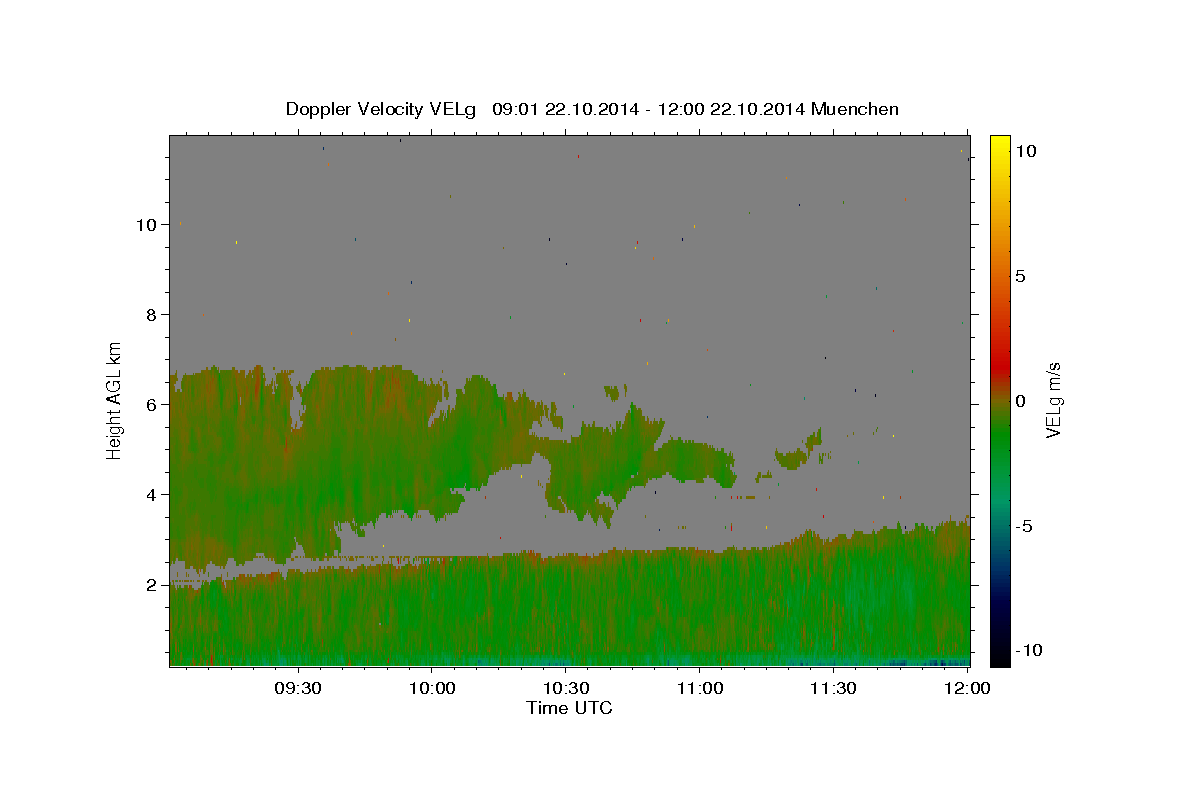Click the colorbar tick label -5
The width and height of the screenshot is (1200, 800).
(1023, 526)
